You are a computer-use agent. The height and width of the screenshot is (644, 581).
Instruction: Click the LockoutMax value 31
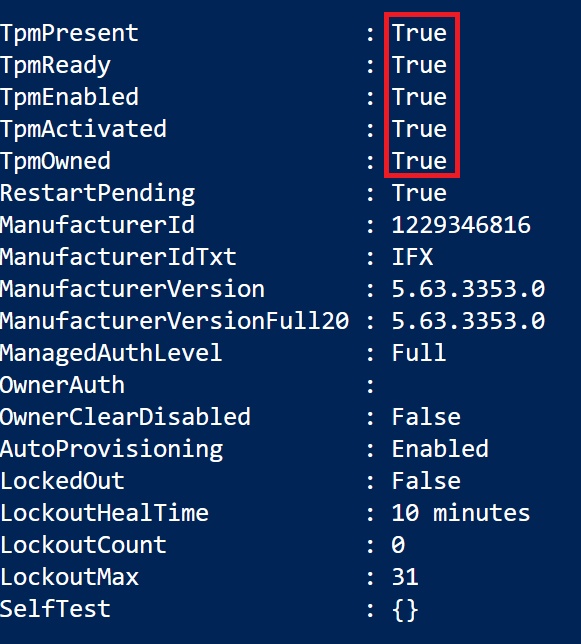(x=405, y=577)
